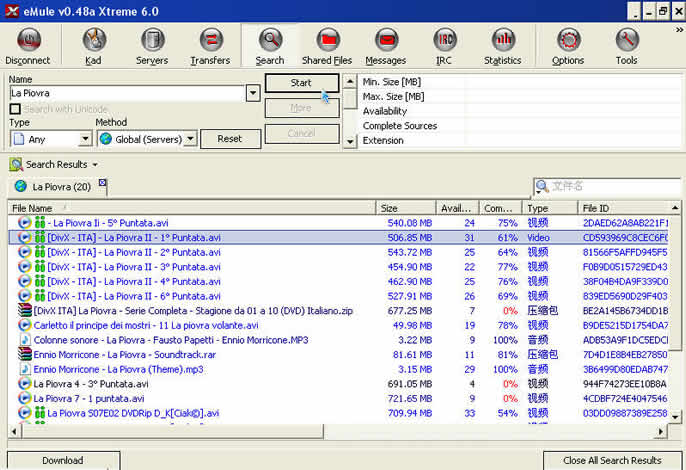Viewport: 686px width, 470px height.
Task: Open the Servers list
Action: click(x=152, y=40)
